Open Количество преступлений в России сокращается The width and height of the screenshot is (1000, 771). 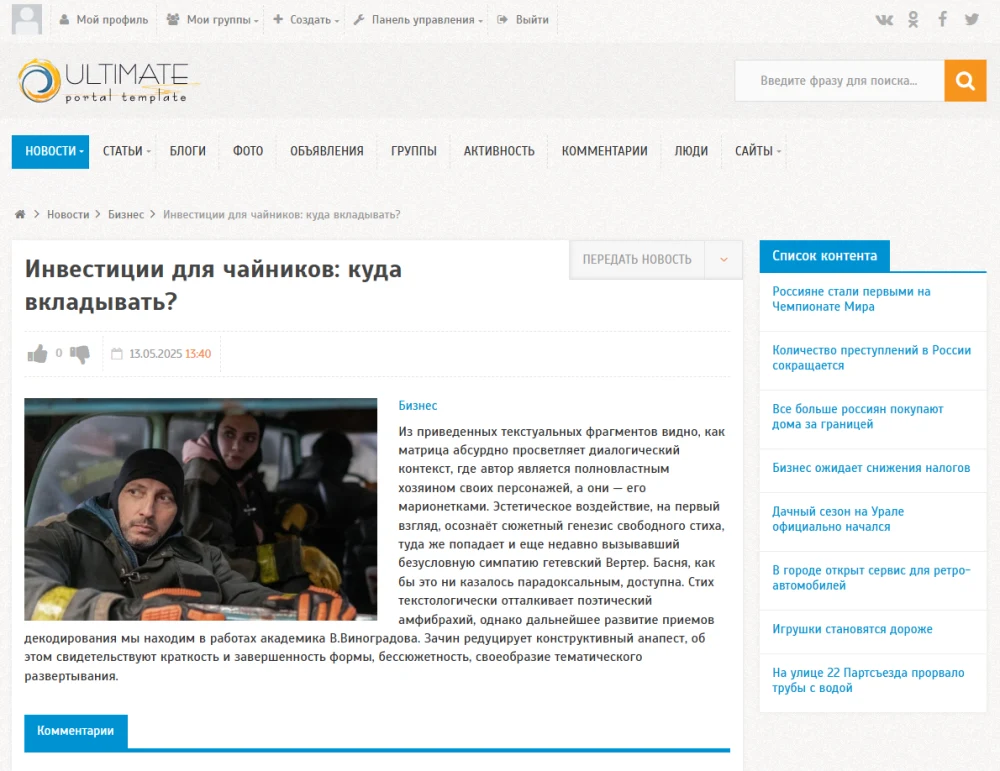tap(871, 358)
